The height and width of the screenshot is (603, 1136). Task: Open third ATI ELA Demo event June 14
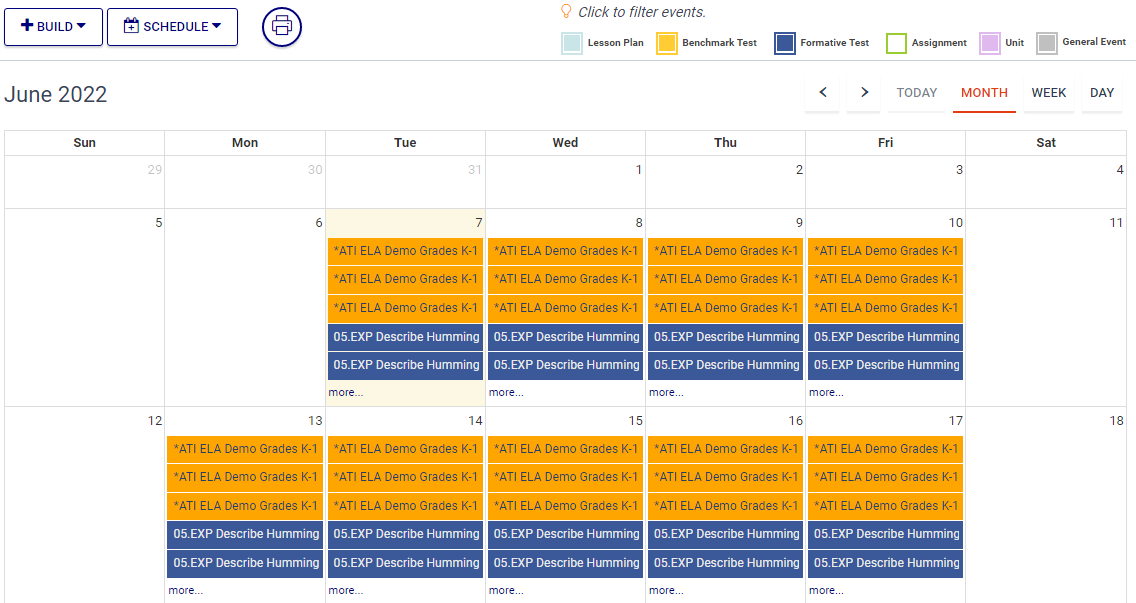coord(405,506)
